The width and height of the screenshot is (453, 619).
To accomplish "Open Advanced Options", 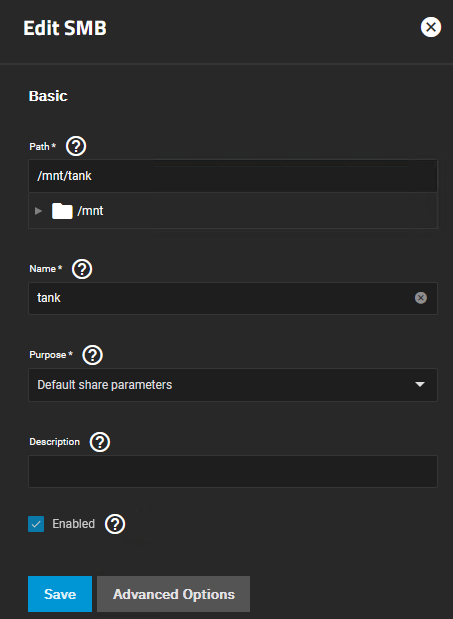I will [174, 594].
